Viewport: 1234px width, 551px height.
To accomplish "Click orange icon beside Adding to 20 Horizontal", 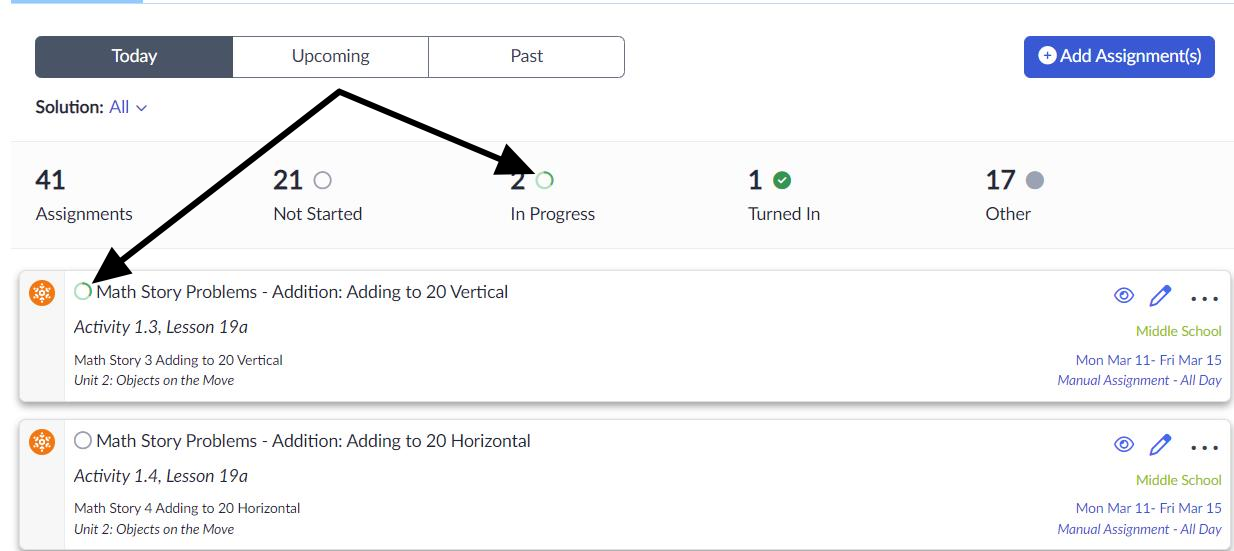I will [42, 442].
